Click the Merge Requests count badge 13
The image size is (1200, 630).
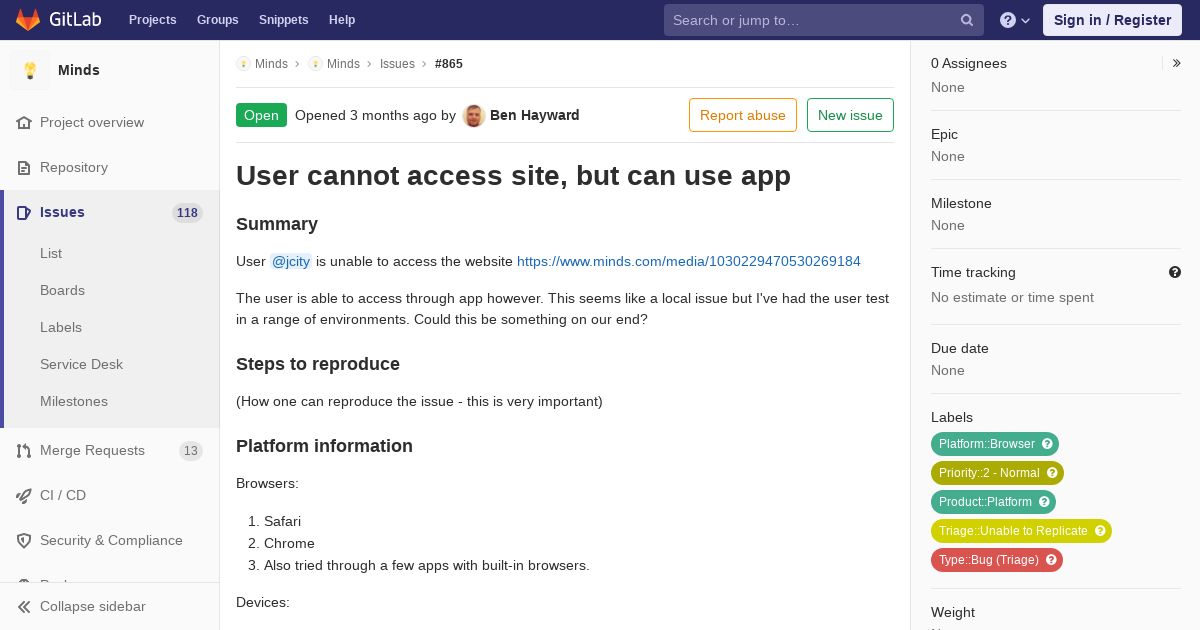tap(191, 450)
